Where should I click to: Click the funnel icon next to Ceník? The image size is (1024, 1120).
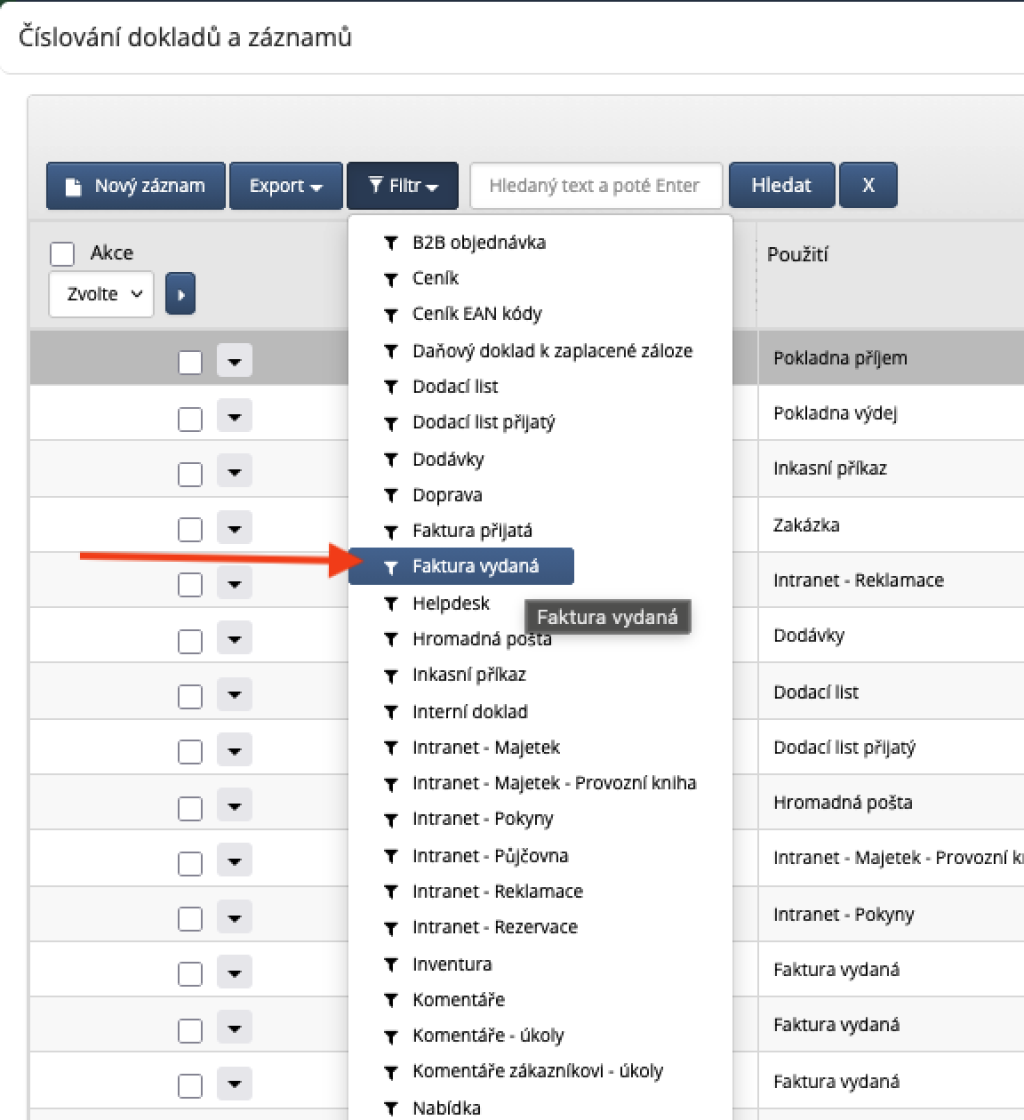(392, 279)
